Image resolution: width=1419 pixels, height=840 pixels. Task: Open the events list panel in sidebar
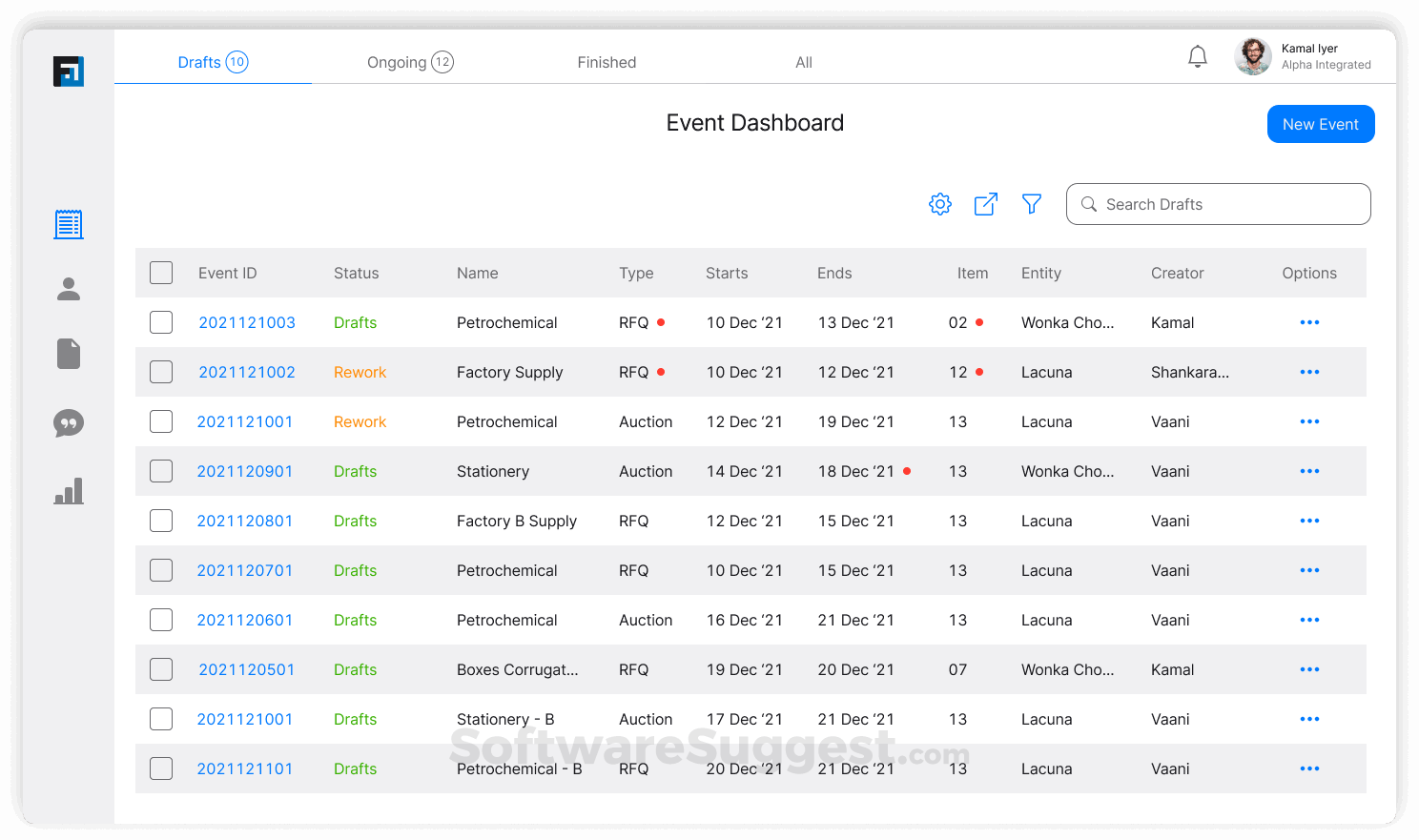[x=68, y=224]
